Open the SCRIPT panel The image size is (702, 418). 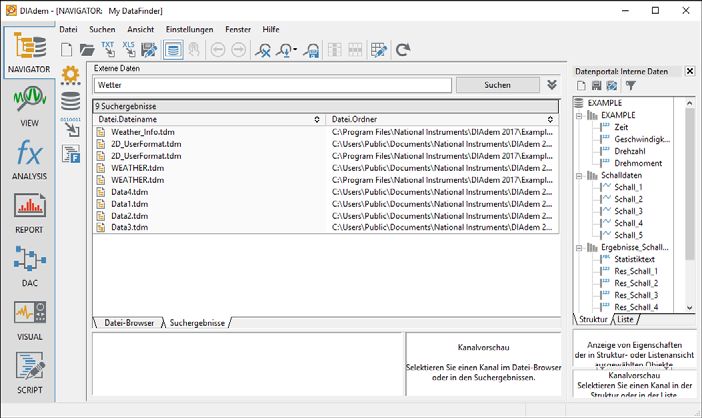[x=29, y=373]
